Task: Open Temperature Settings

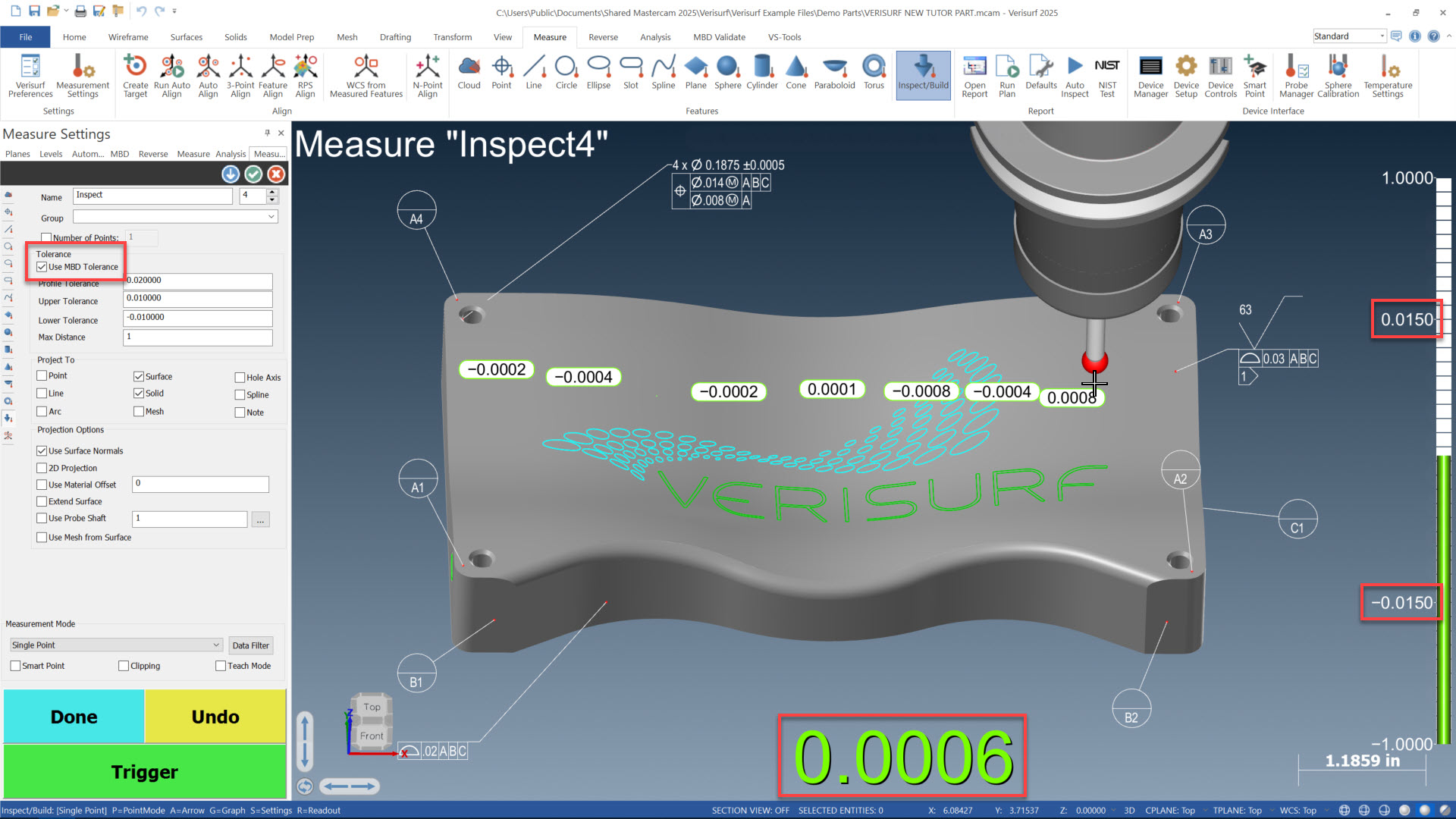Action: (x=1388, y=76)
